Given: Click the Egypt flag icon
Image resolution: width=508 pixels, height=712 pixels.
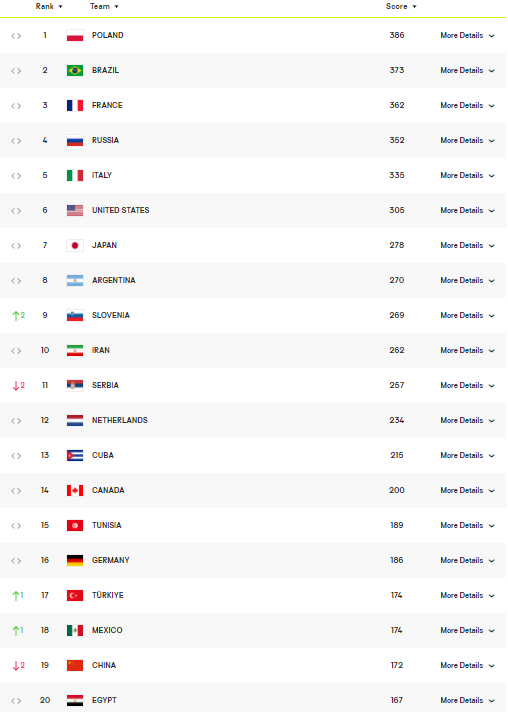Looking at the screenshot, I should coord(75,700).
